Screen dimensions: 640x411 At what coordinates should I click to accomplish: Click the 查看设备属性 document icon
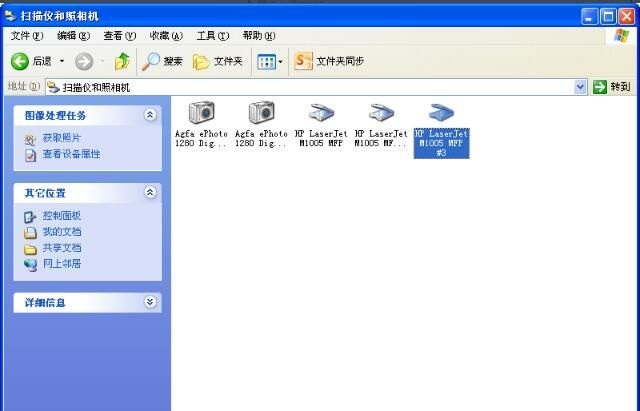(x=31, y=155)
